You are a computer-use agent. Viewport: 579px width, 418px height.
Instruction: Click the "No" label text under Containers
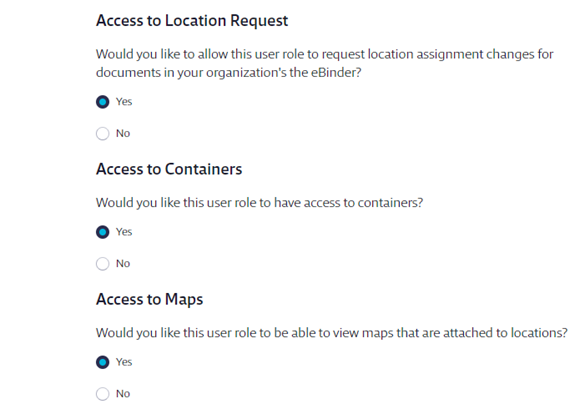click(123, 264)
